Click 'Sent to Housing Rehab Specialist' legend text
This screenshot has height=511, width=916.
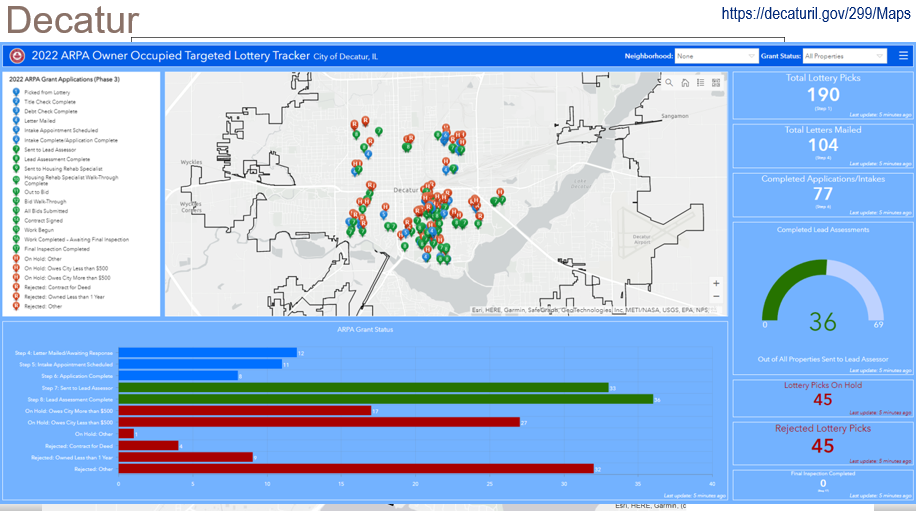63,169
